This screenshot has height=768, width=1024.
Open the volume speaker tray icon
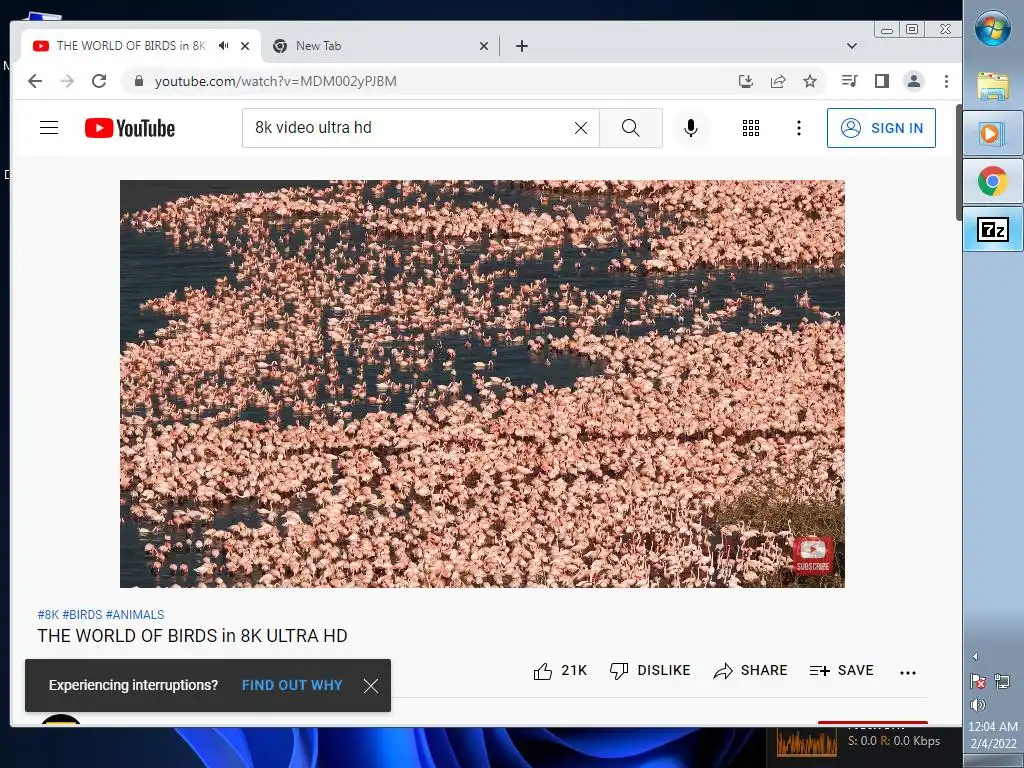(x=978, y=705)
